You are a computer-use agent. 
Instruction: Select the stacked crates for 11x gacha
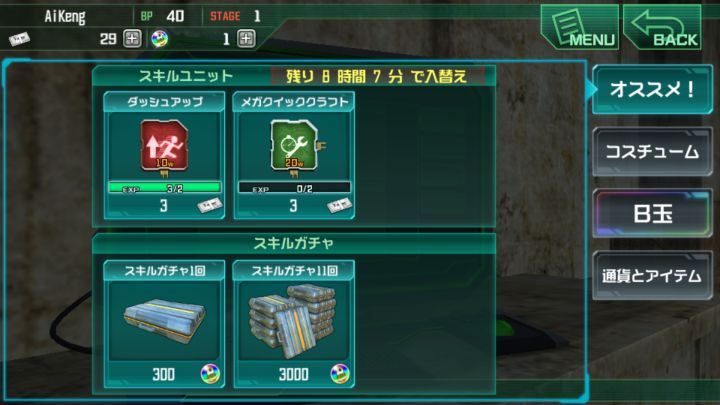point(294,320)
